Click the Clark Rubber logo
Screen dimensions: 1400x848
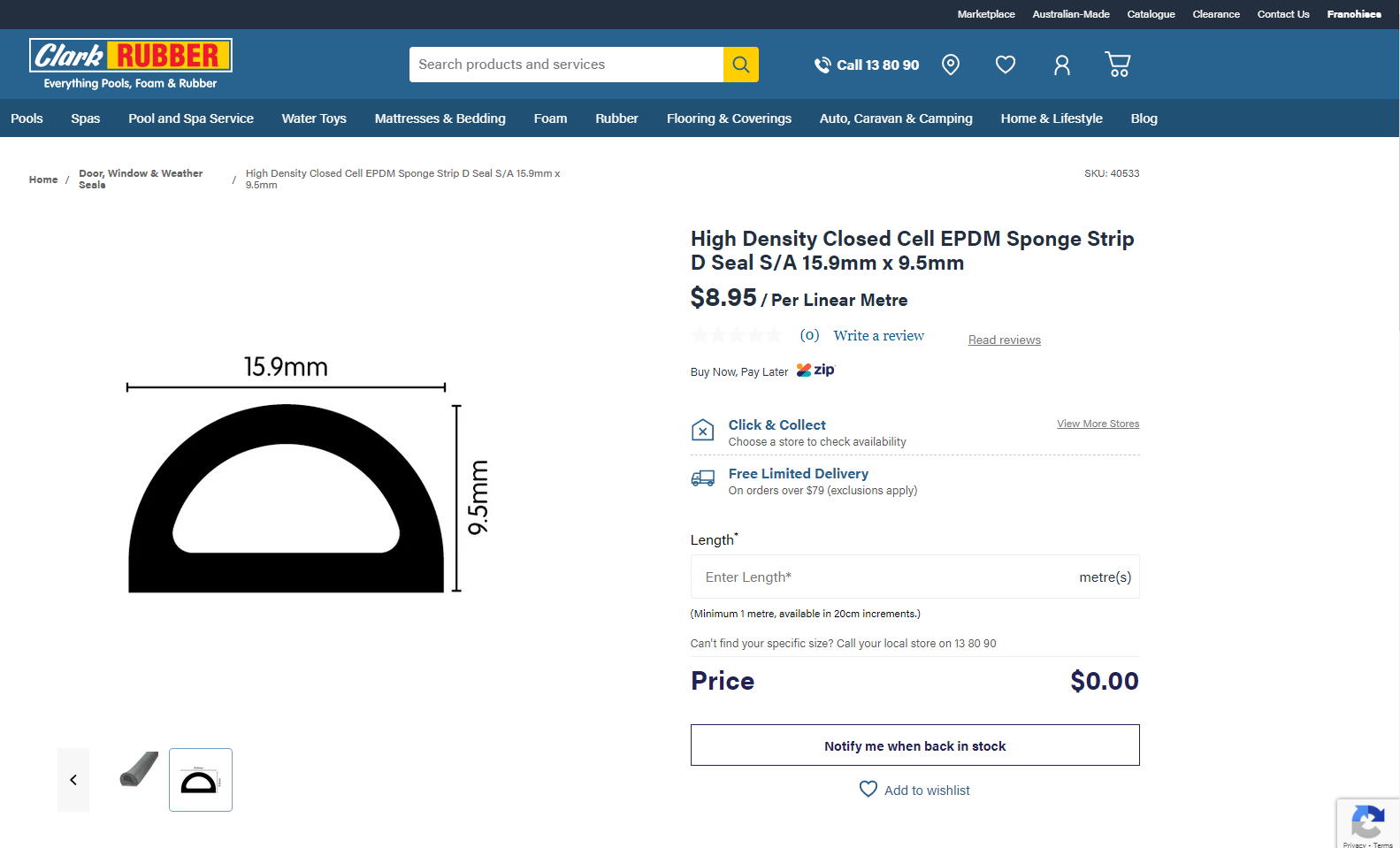tap(130, 64)
